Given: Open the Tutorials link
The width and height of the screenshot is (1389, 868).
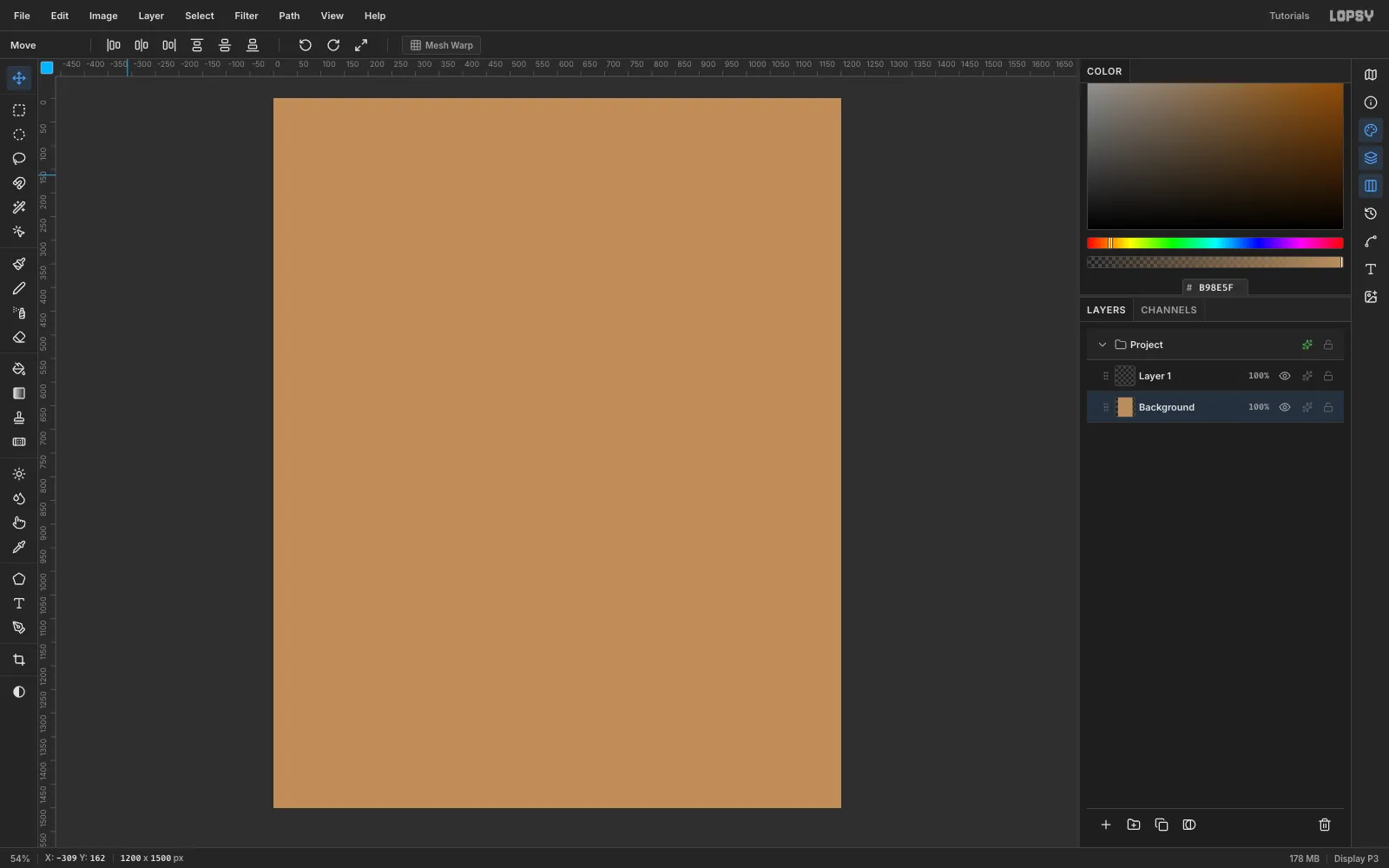Looking at the screenshot, I should [x=1289, y=16].
